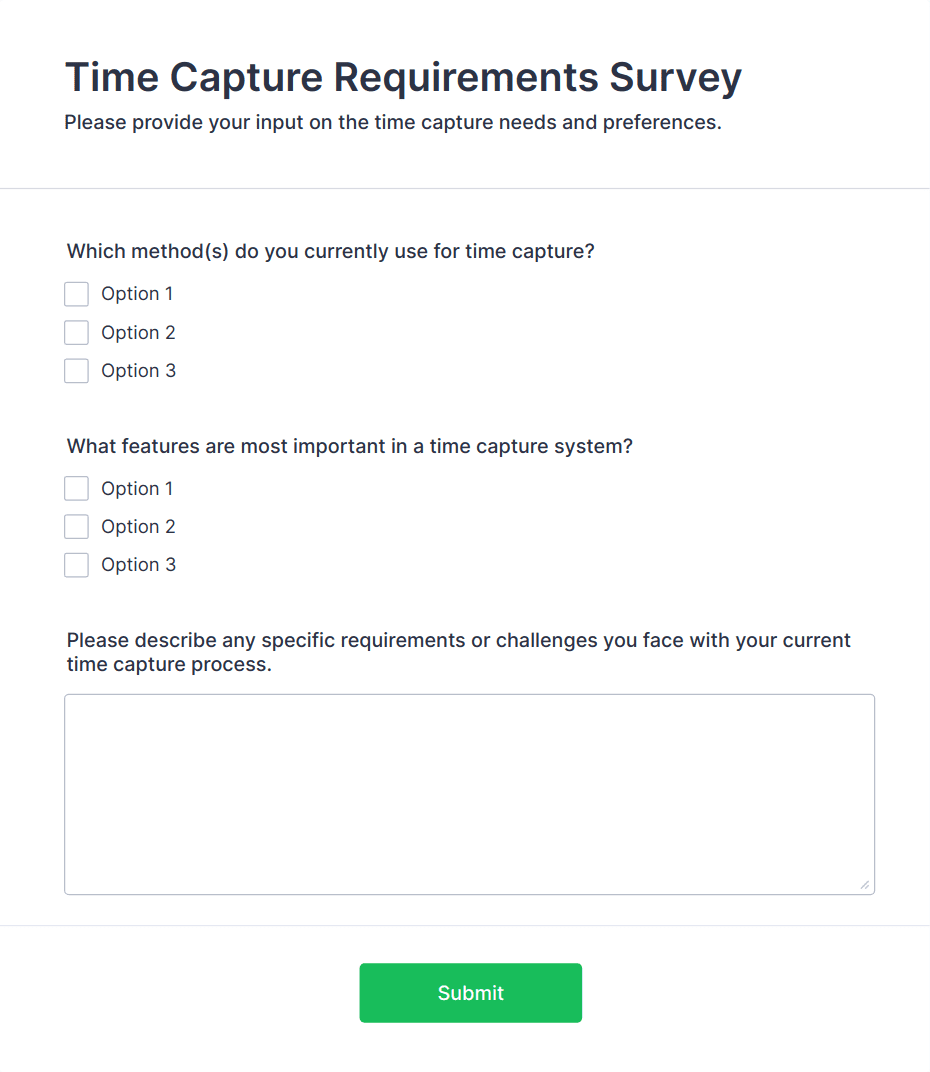This screenshot has height=1072, width=930.
Task: Tick Option 1 checkbox for important features
Action: [x=77, y=489]
